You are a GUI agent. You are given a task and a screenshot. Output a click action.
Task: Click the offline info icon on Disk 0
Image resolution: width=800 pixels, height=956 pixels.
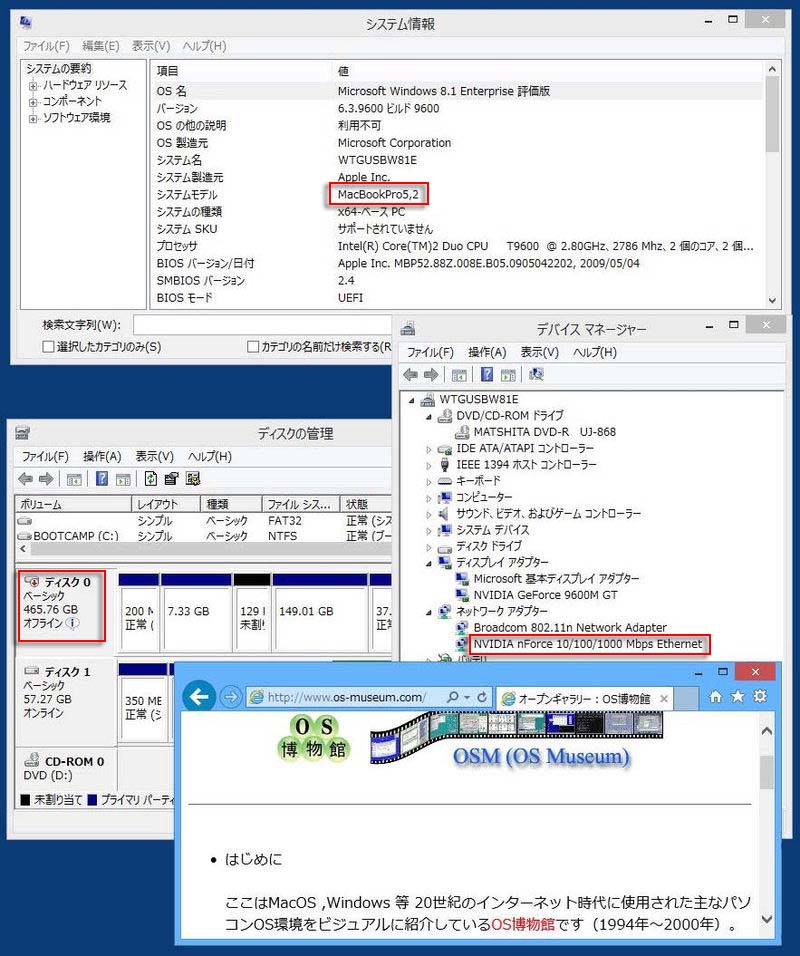73,623
